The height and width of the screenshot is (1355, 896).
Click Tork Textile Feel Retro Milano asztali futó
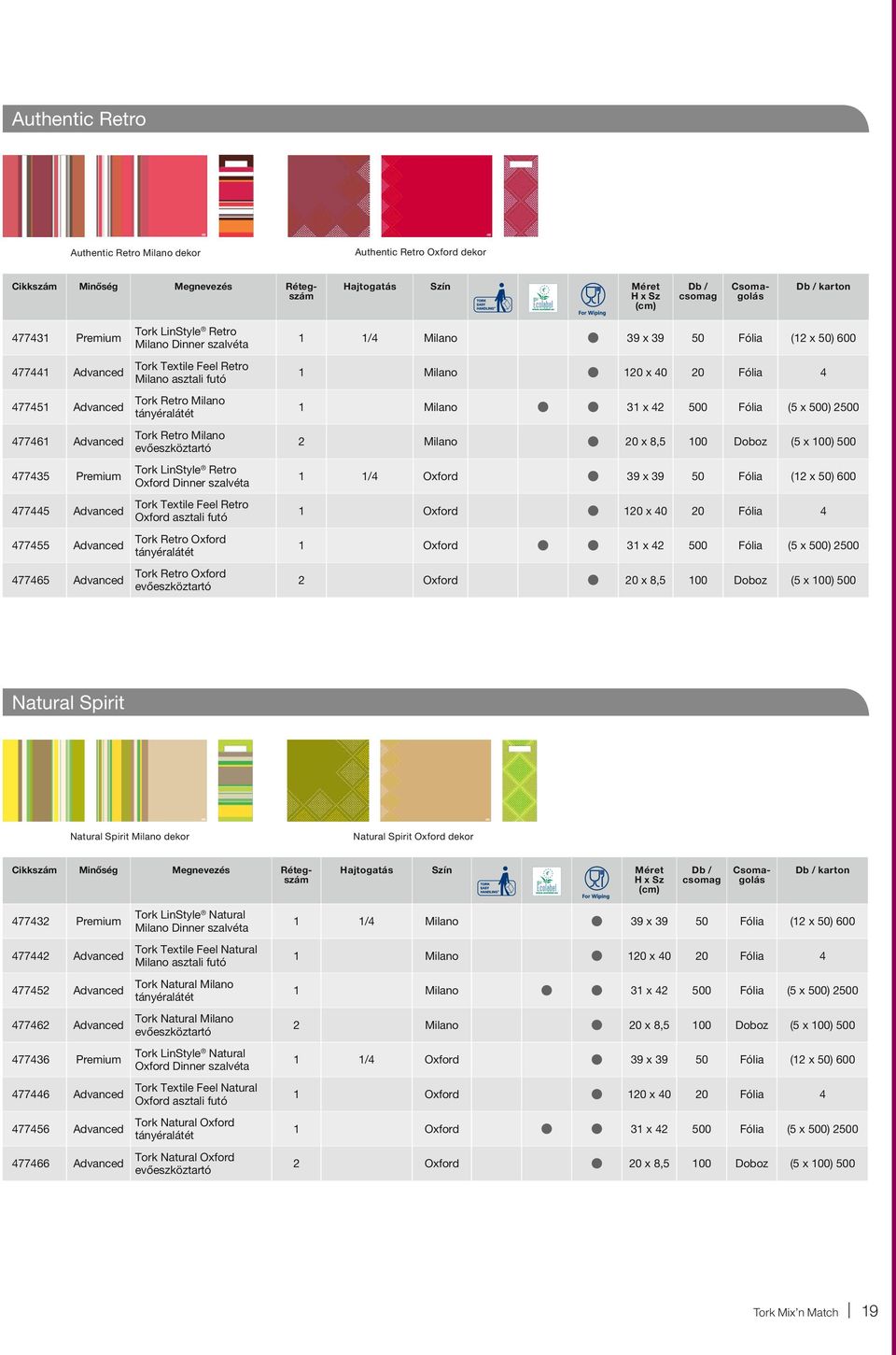[x=191, y=373]
